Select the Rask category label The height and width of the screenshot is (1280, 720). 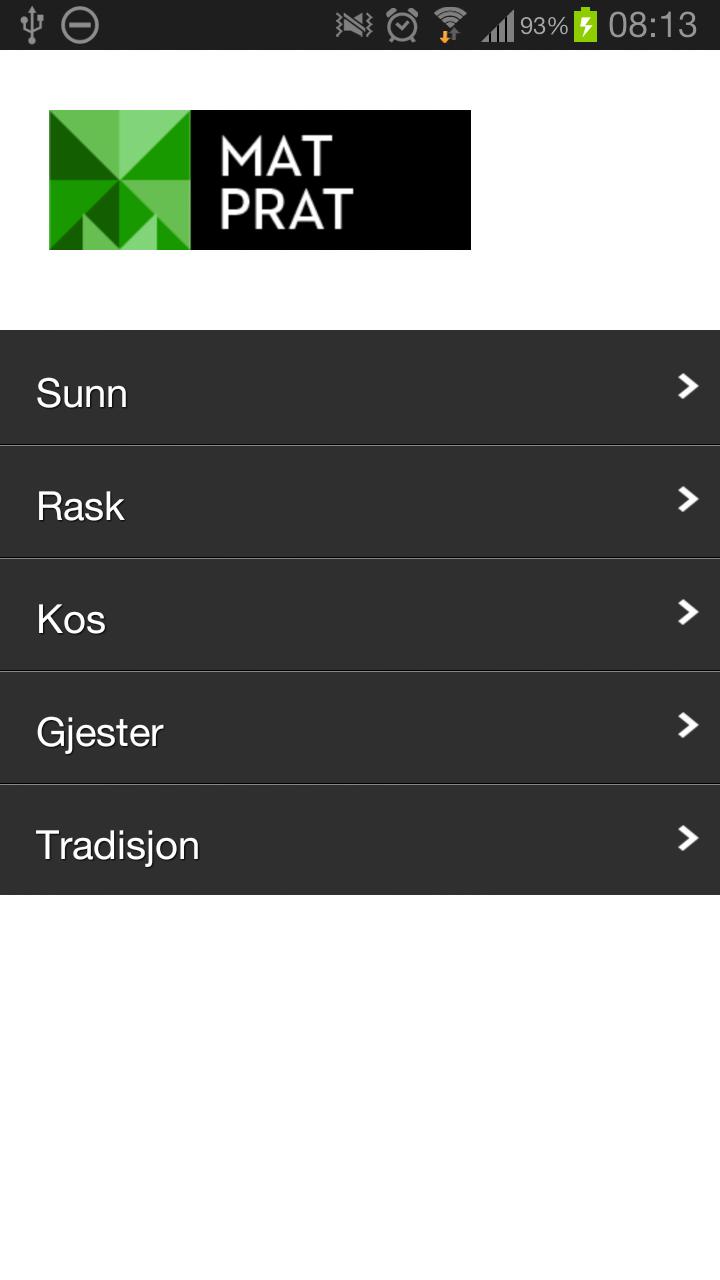click(x=80, y=506)
